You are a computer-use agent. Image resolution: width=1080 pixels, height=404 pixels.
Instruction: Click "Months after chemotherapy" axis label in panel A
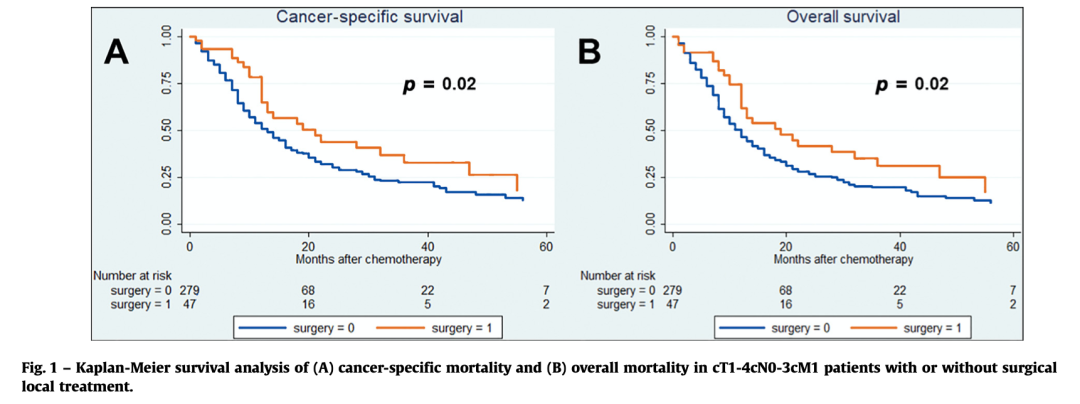click(368, 259)
